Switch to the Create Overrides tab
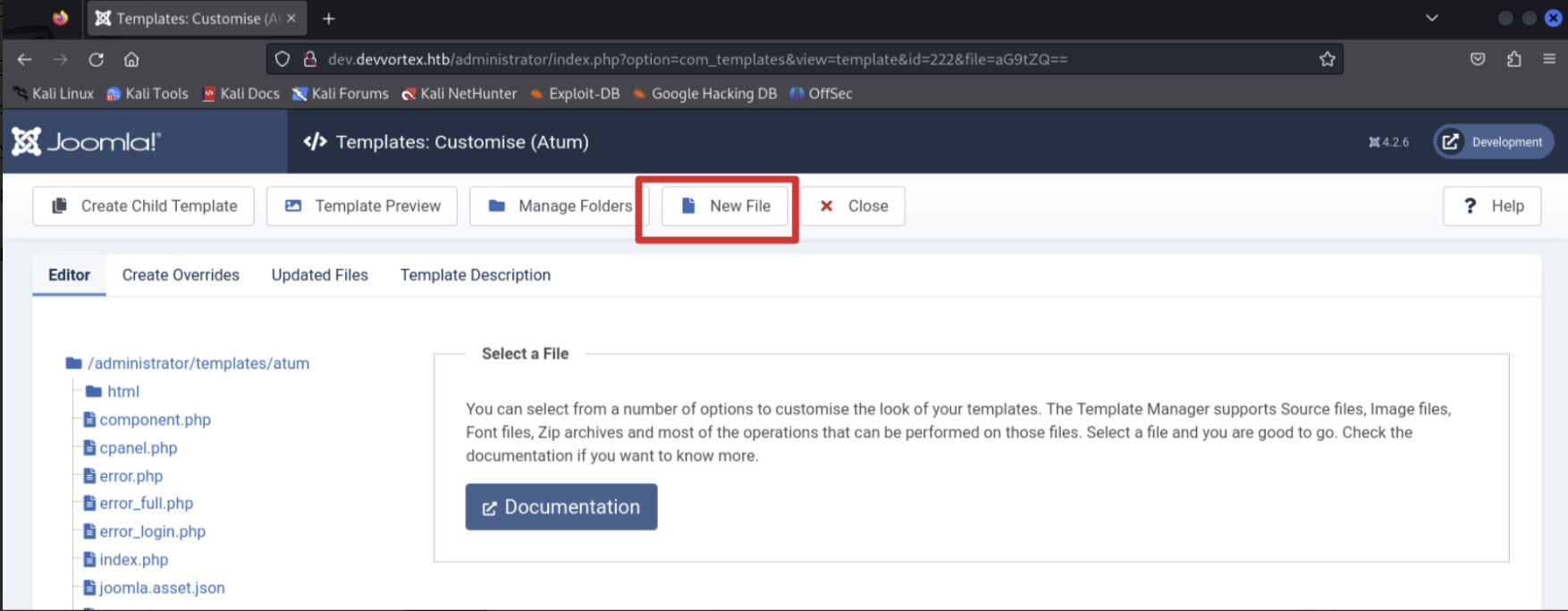The image size is (1568, 611). pos(181,275)
